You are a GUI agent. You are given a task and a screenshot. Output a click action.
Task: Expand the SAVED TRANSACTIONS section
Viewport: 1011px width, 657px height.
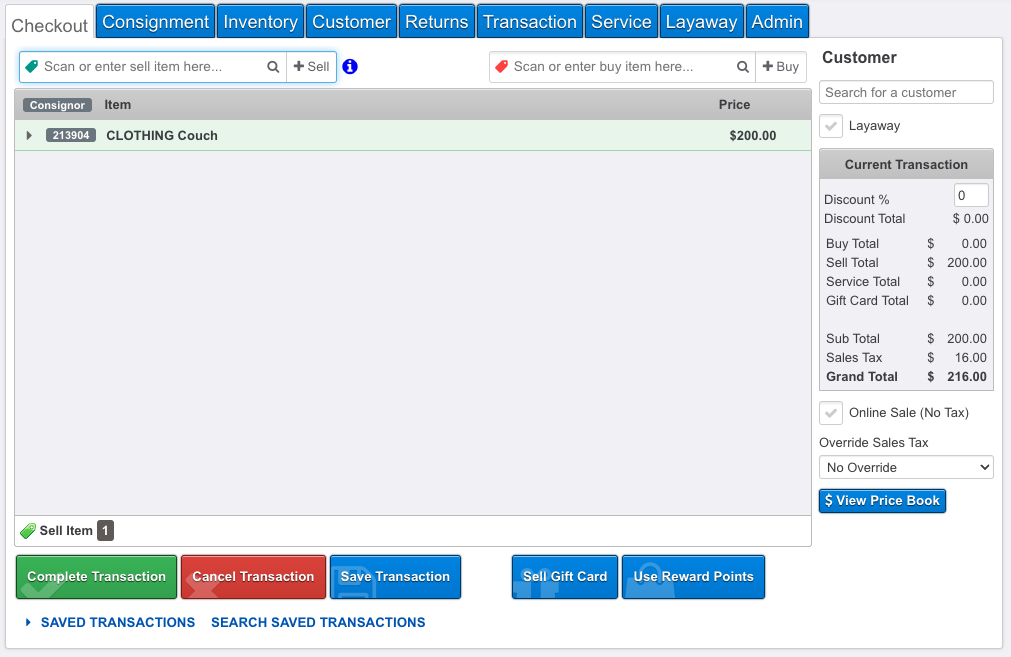[x=110, y=622]
